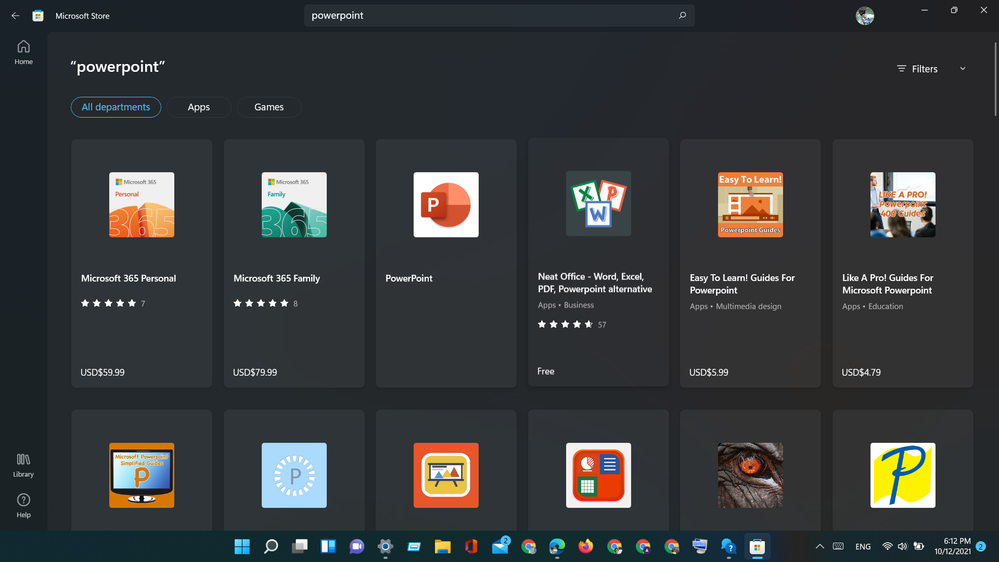Show hidden system tray icons
This screenshot has width=999, height=562.
(820, 546)
